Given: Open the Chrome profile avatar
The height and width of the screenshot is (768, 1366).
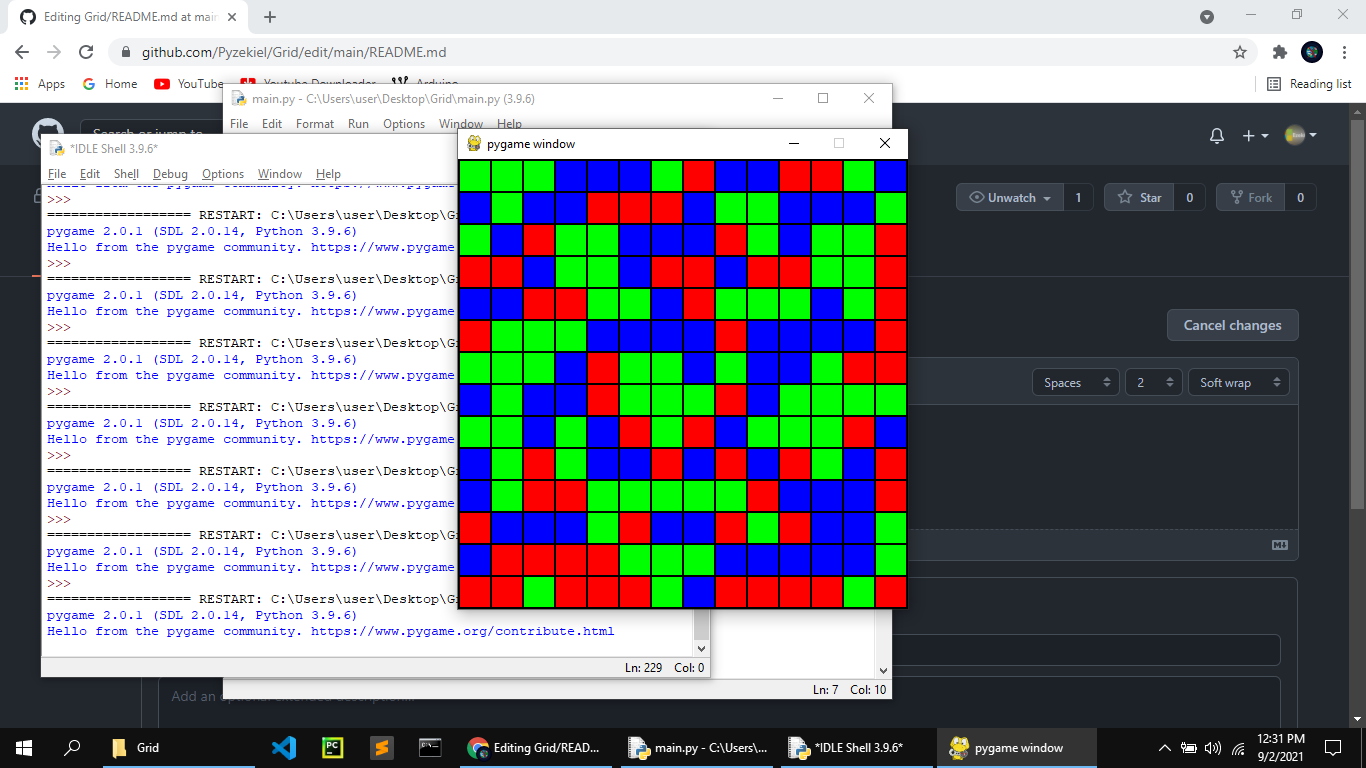Looking at the screenshot, I should 1312,52.
